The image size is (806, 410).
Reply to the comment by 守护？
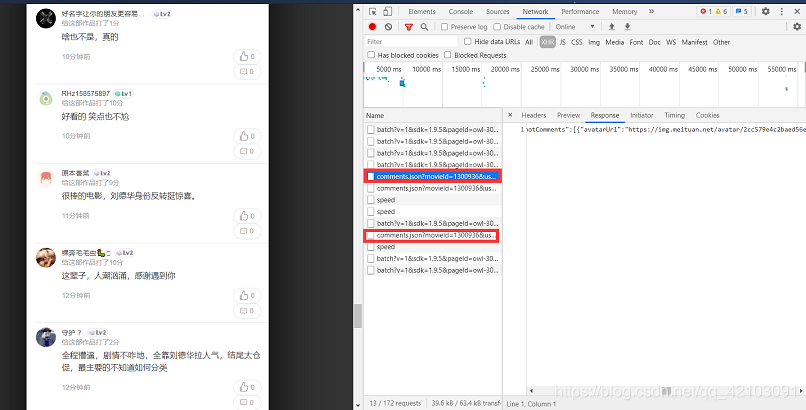pos(247,402)
